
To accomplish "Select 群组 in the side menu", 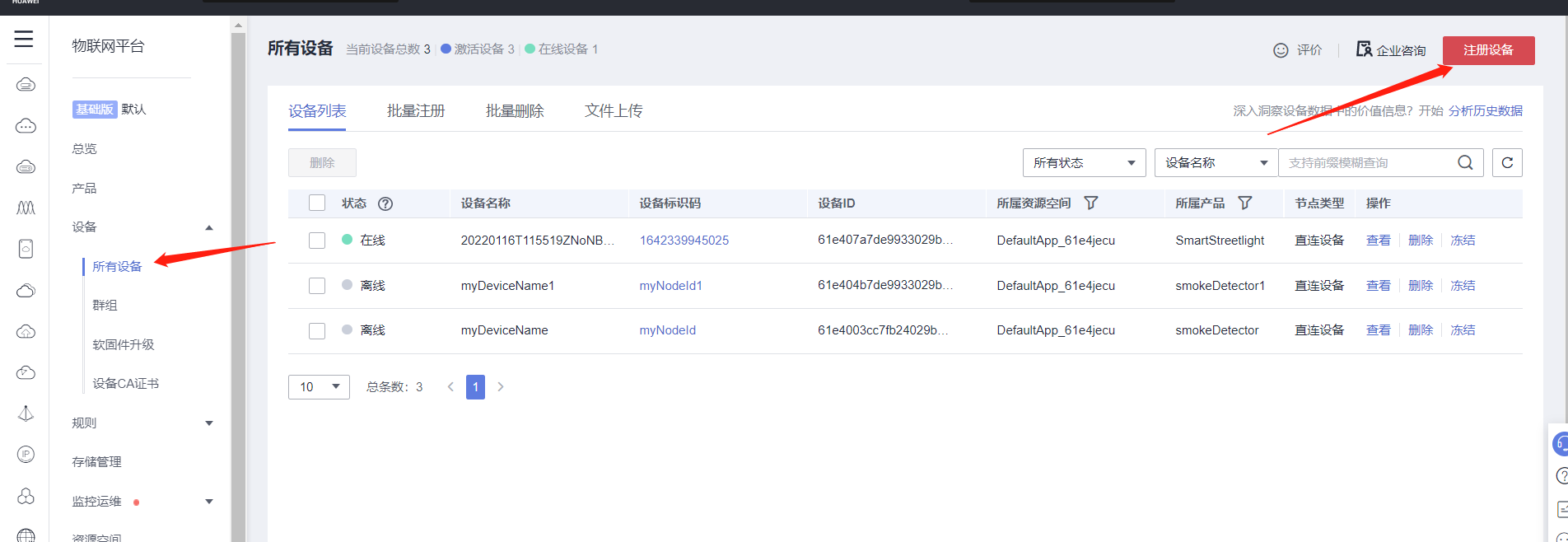I will tap(105, 306).
